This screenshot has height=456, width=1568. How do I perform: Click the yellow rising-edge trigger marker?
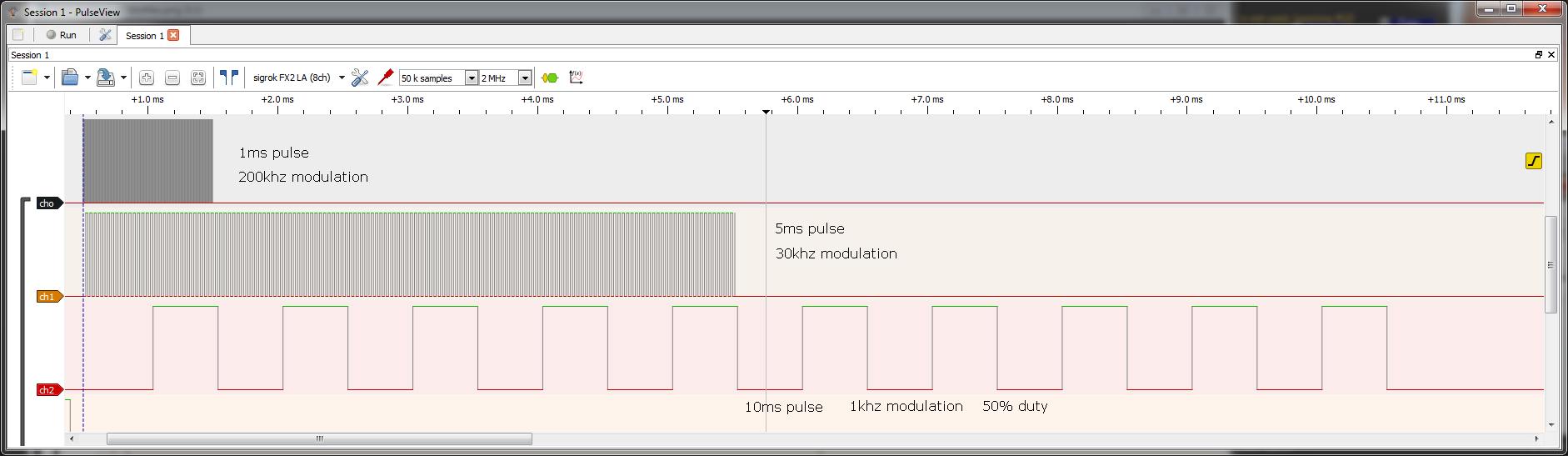1534,161
